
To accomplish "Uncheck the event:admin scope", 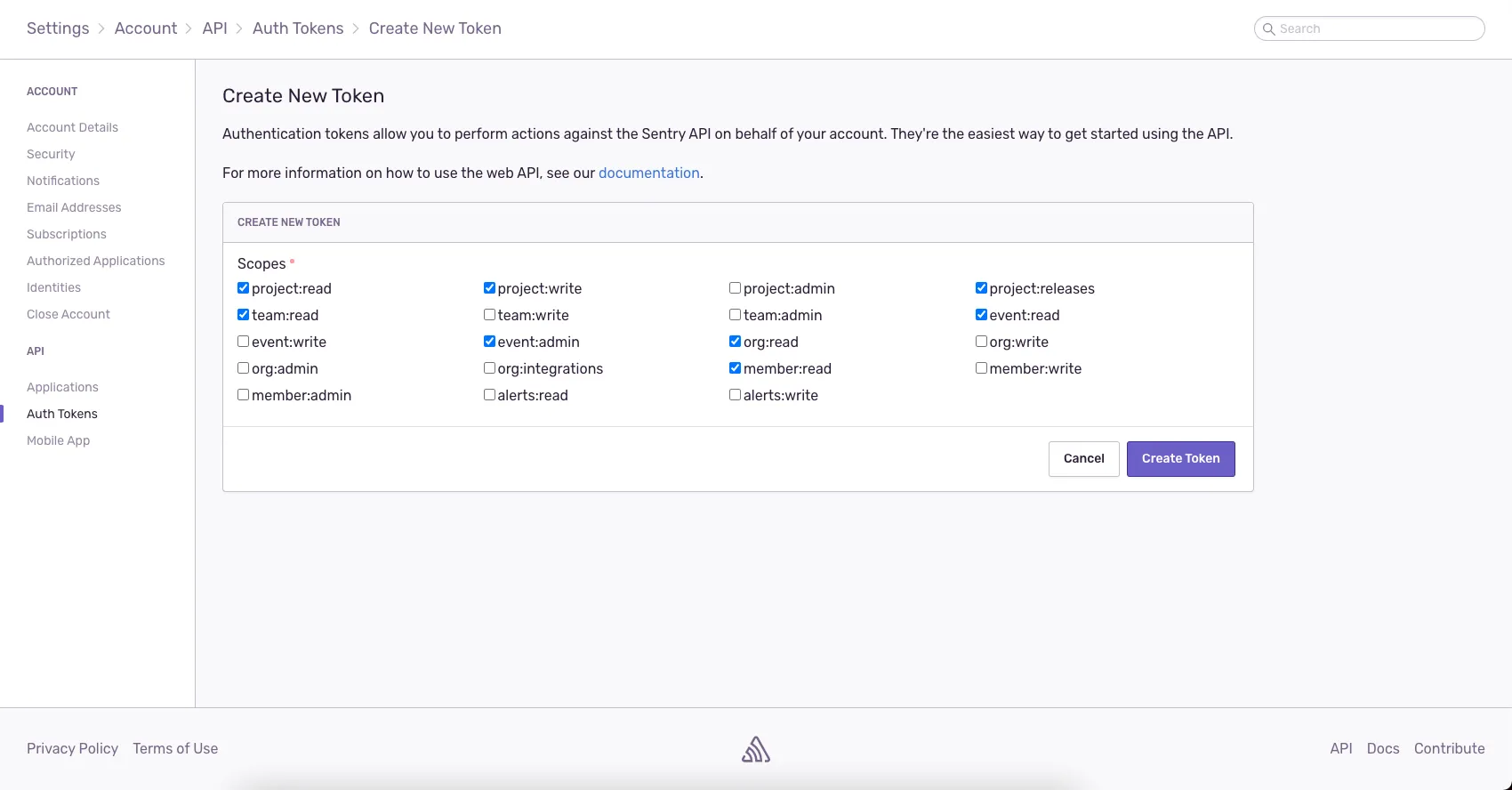I will (x=489, y=342).
